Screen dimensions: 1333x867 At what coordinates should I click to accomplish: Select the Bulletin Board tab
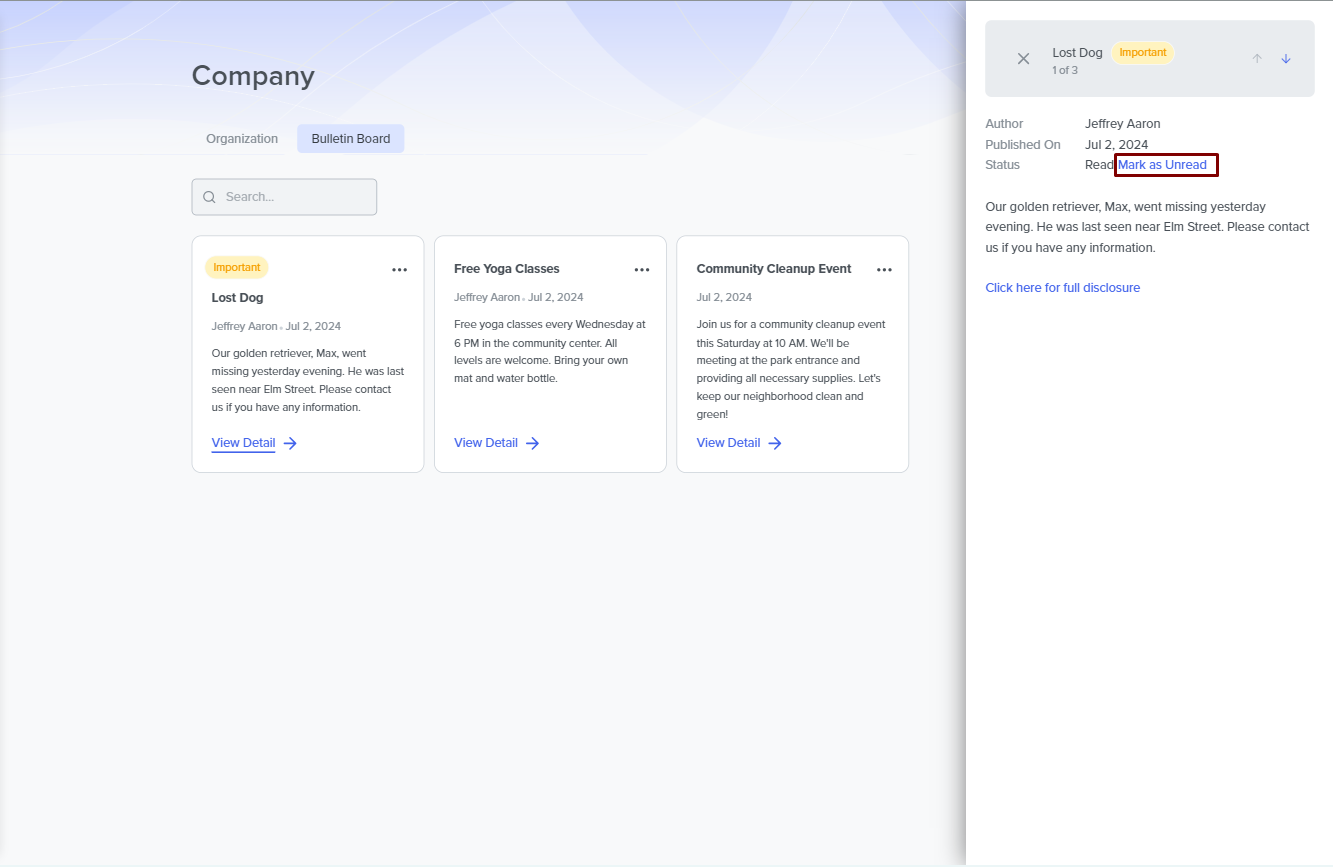pos(351,139)
